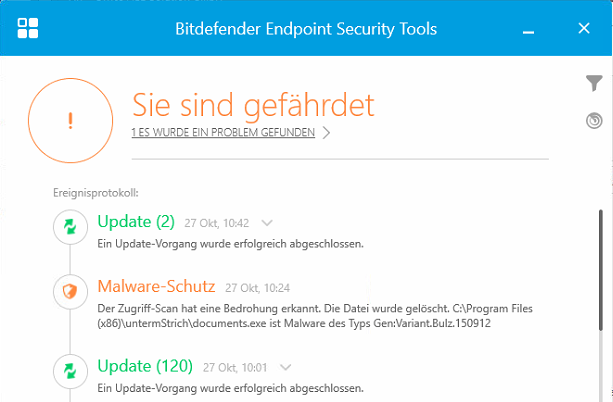This screenshot has height=402, width=613.
Task: Select the Update (120) event title
Action: point(144,366)
